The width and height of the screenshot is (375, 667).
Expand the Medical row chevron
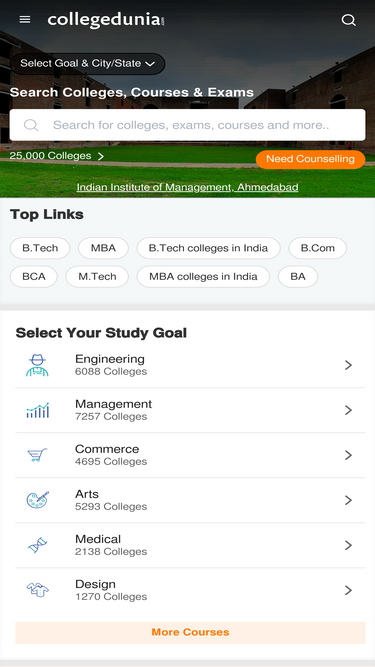(x=349, y=545)
